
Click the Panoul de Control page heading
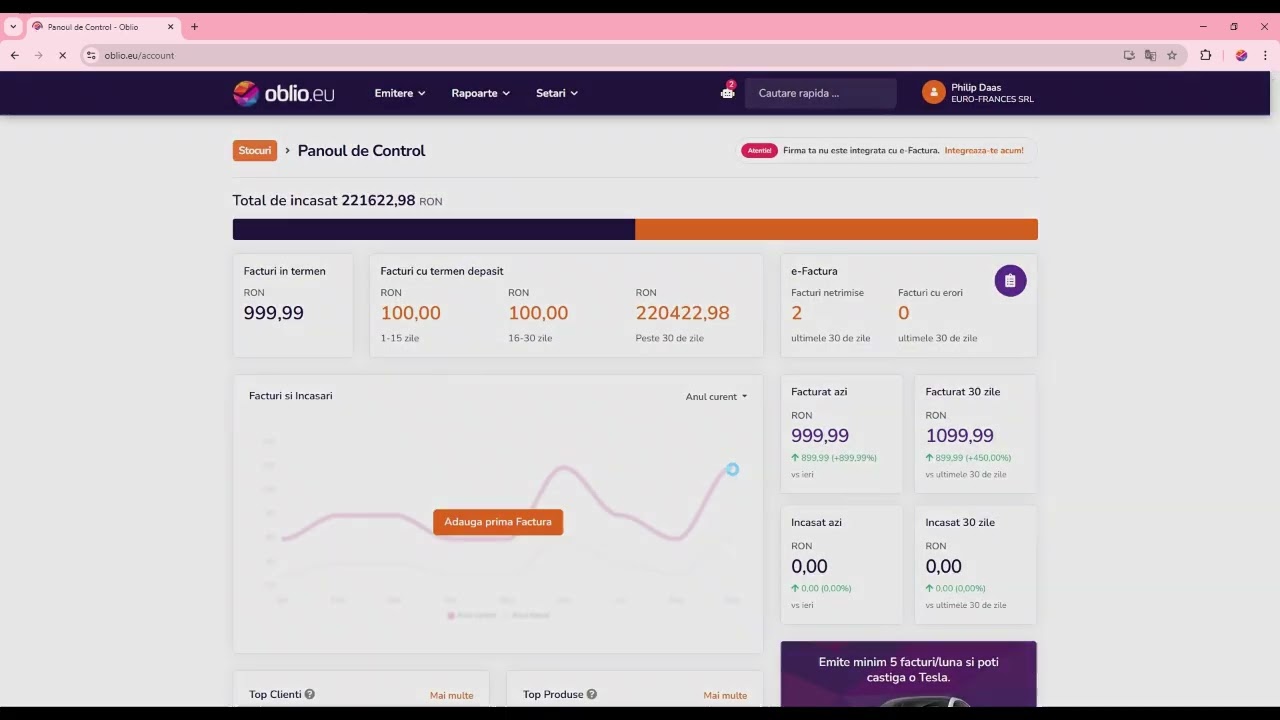tap(362, 151)
